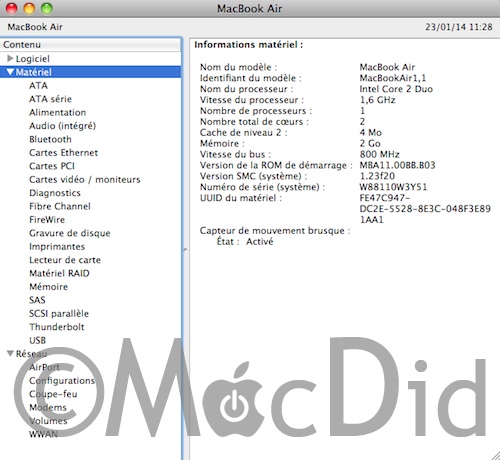Select the ATA série item
This screenshot has width=500, height=460.
pos(50,99)
